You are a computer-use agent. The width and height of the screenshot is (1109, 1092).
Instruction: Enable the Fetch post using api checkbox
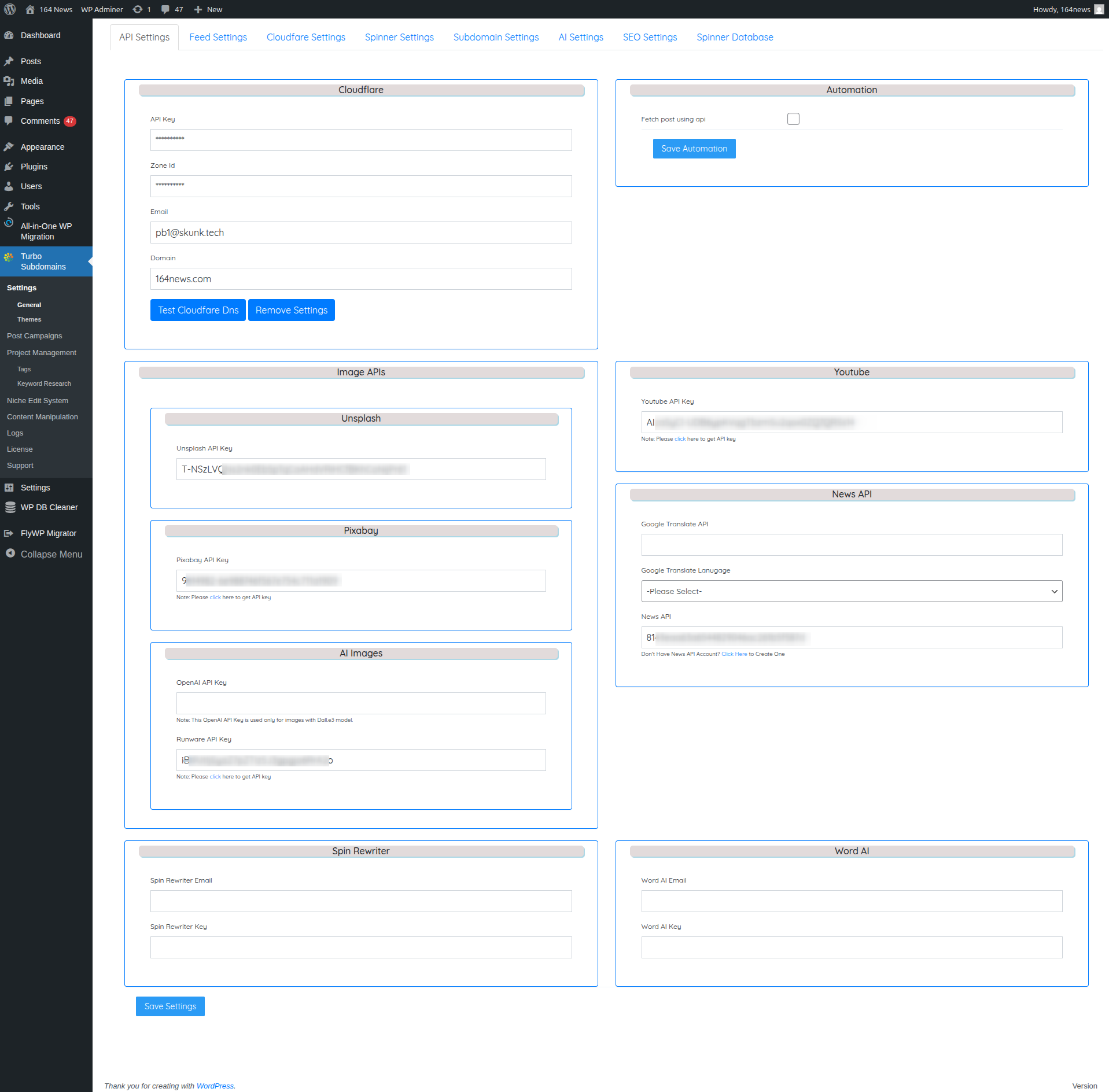pyautogui.click(x=793, y=119)
